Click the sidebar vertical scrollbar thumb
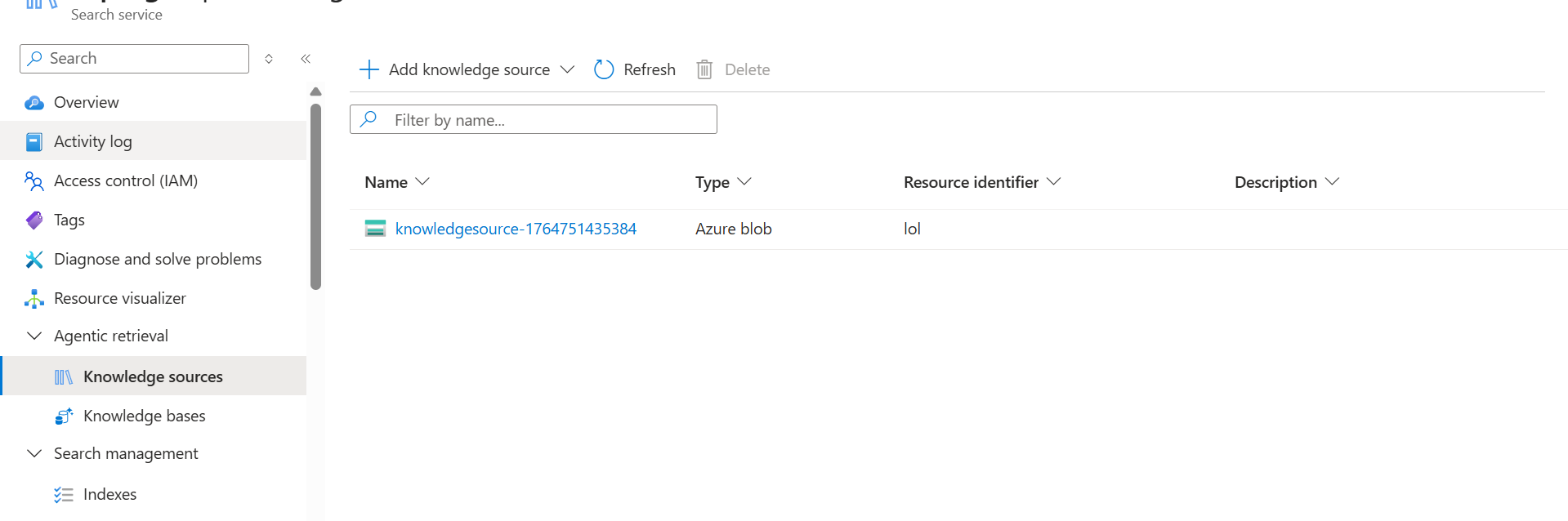This screenshot has height=521, width=1568. (x=316, y=196)
